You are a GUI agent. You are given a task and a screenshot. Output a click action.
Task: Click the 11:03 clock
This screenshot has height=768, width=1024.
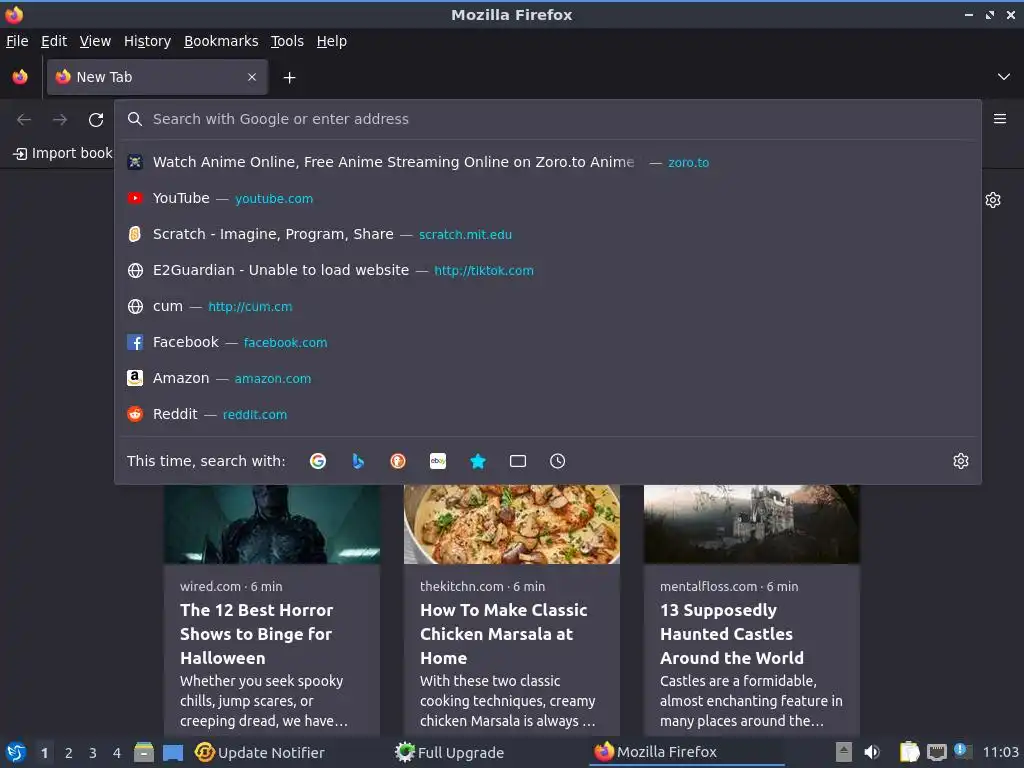pyautogui.click(x=1000, y=752)
